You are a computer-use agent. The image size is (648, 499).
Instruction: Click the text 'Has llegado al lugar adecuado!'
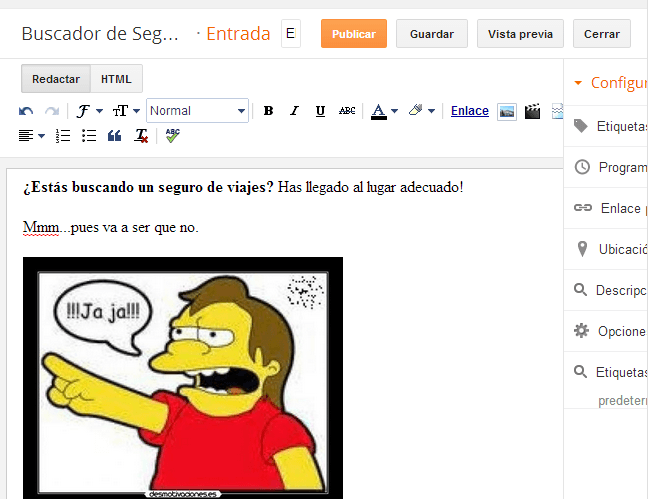tap(370, 187)
